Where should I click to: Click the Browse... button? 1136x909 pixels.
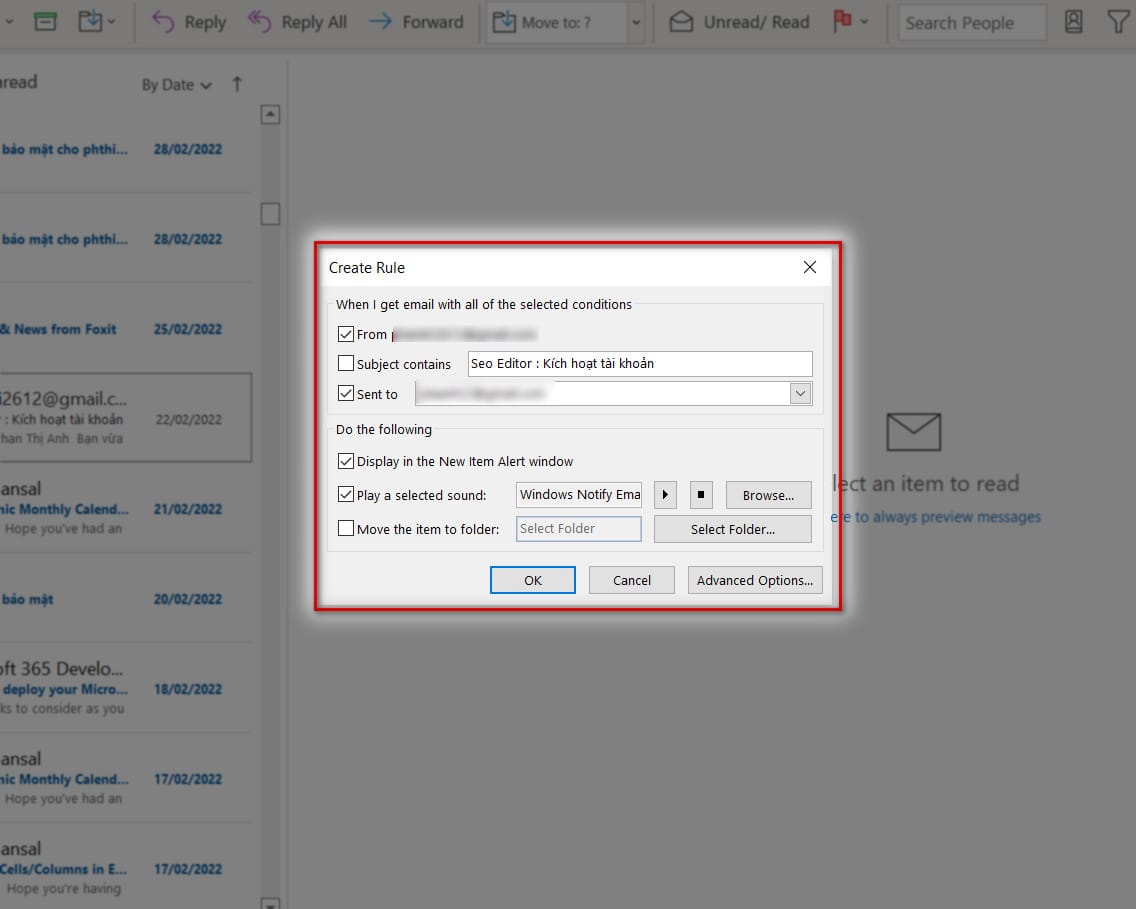768,495
